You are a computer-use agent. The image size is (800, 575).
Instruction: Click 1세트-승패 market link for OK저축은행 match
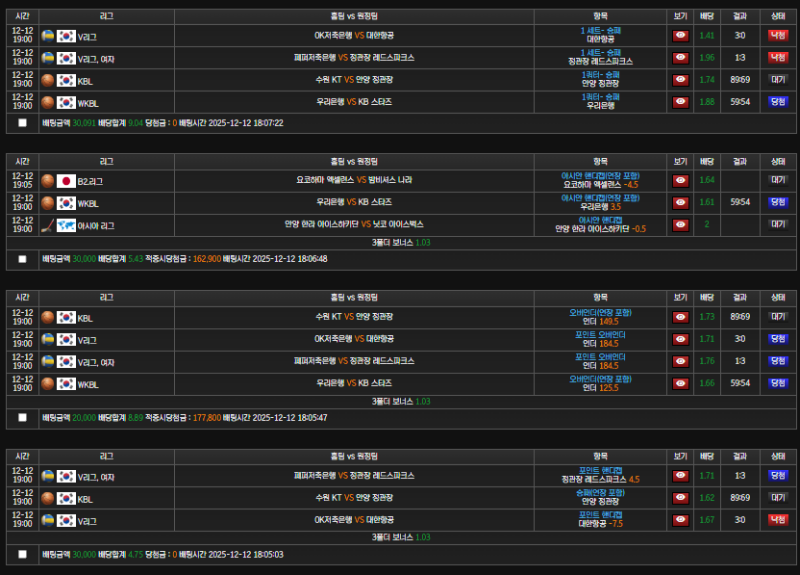[x=600, y=30]
